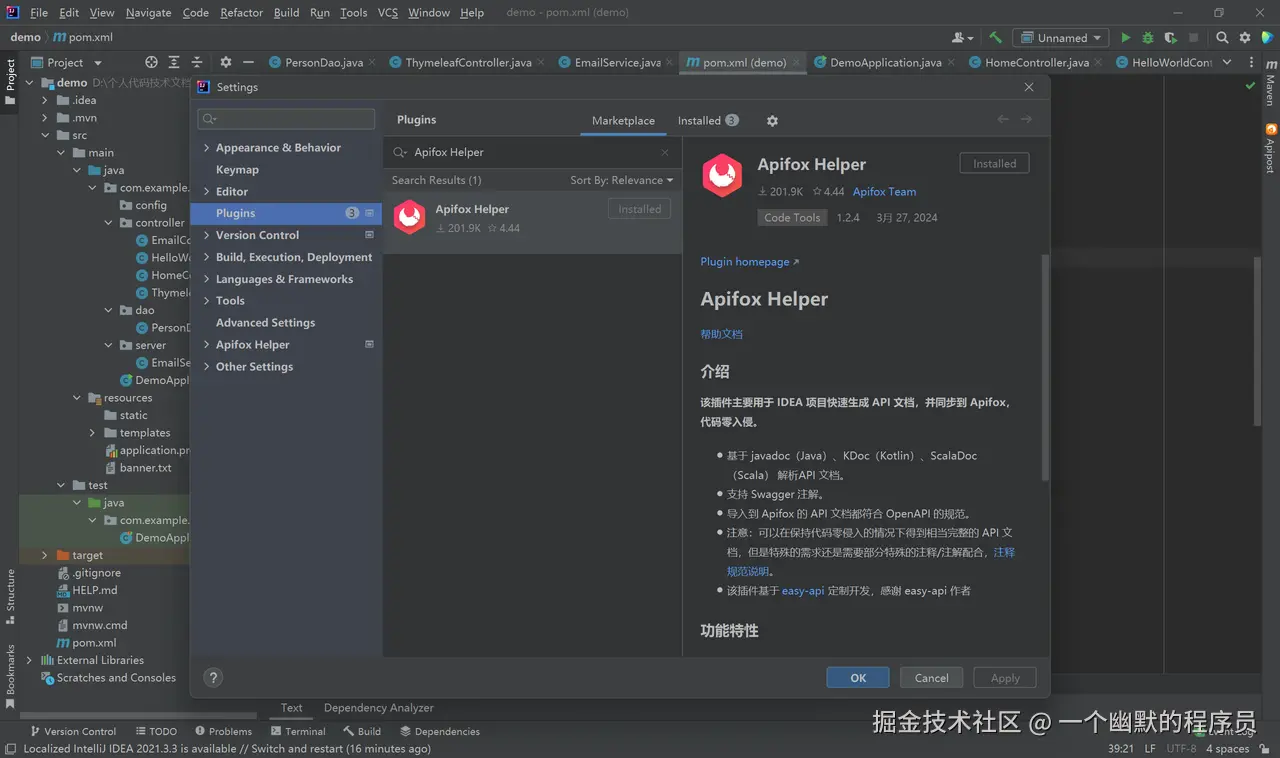Open the Problems tool window
This screenshot has width=1280, height=758.
pos(223,731)
